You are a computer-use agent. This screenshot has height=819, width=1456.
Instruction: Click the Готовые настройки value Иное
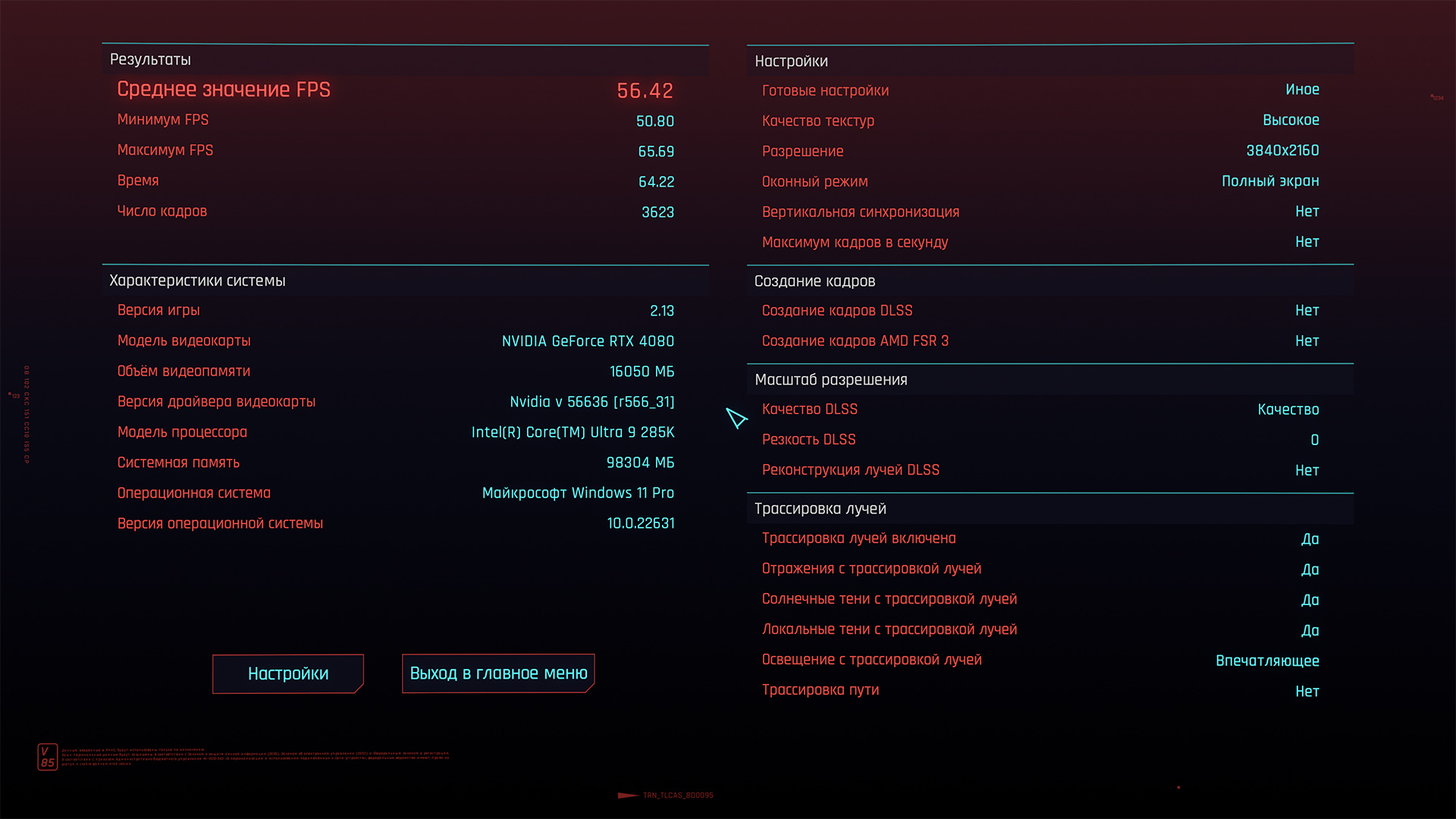pos(1302,89)
